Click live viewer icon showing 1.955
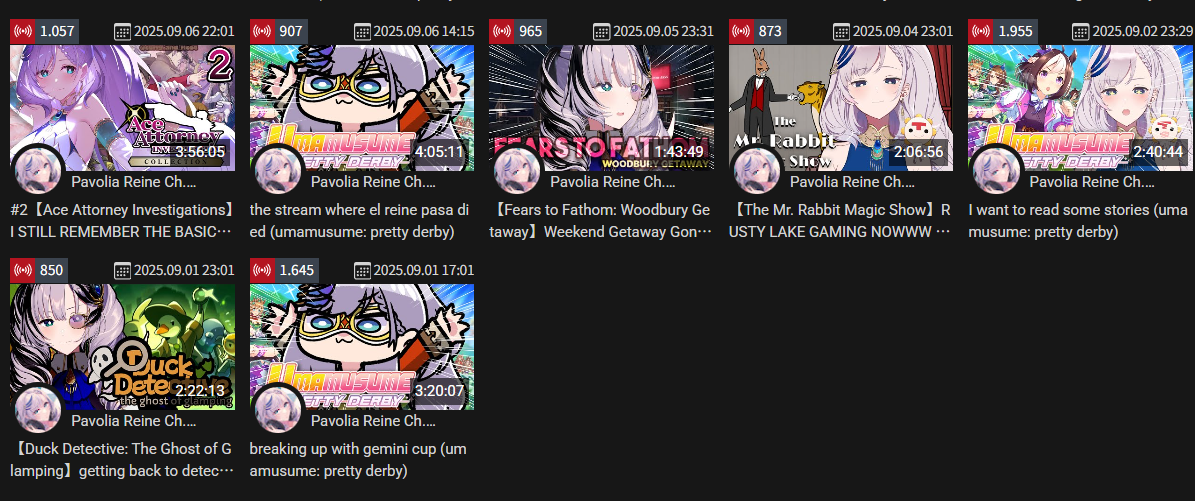The width and height of the screenshot is (1195, 501). (981, 31)
